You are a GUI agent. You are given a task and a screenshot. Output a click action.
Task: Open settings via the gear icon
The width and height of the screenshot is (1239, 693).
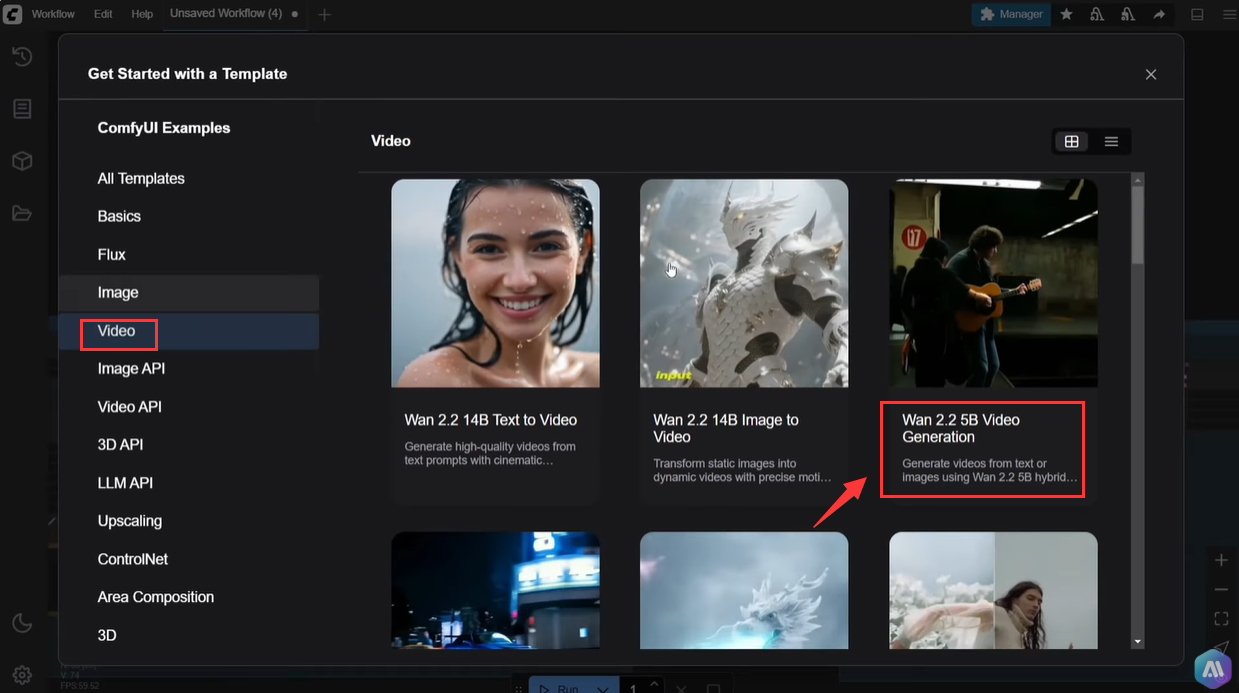pos(22,675)
